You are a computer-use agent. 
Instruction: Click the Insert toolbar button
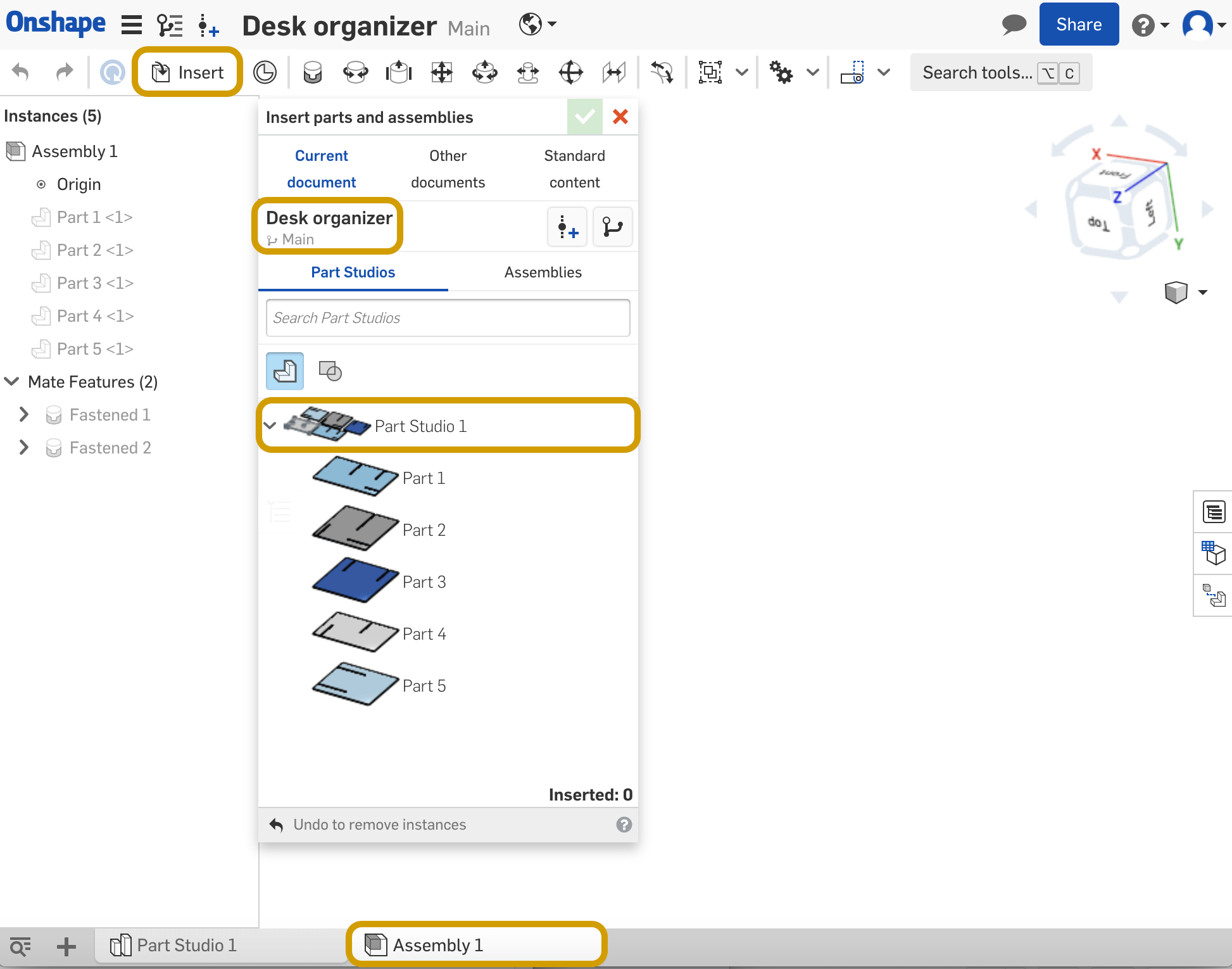coord(187,72)
